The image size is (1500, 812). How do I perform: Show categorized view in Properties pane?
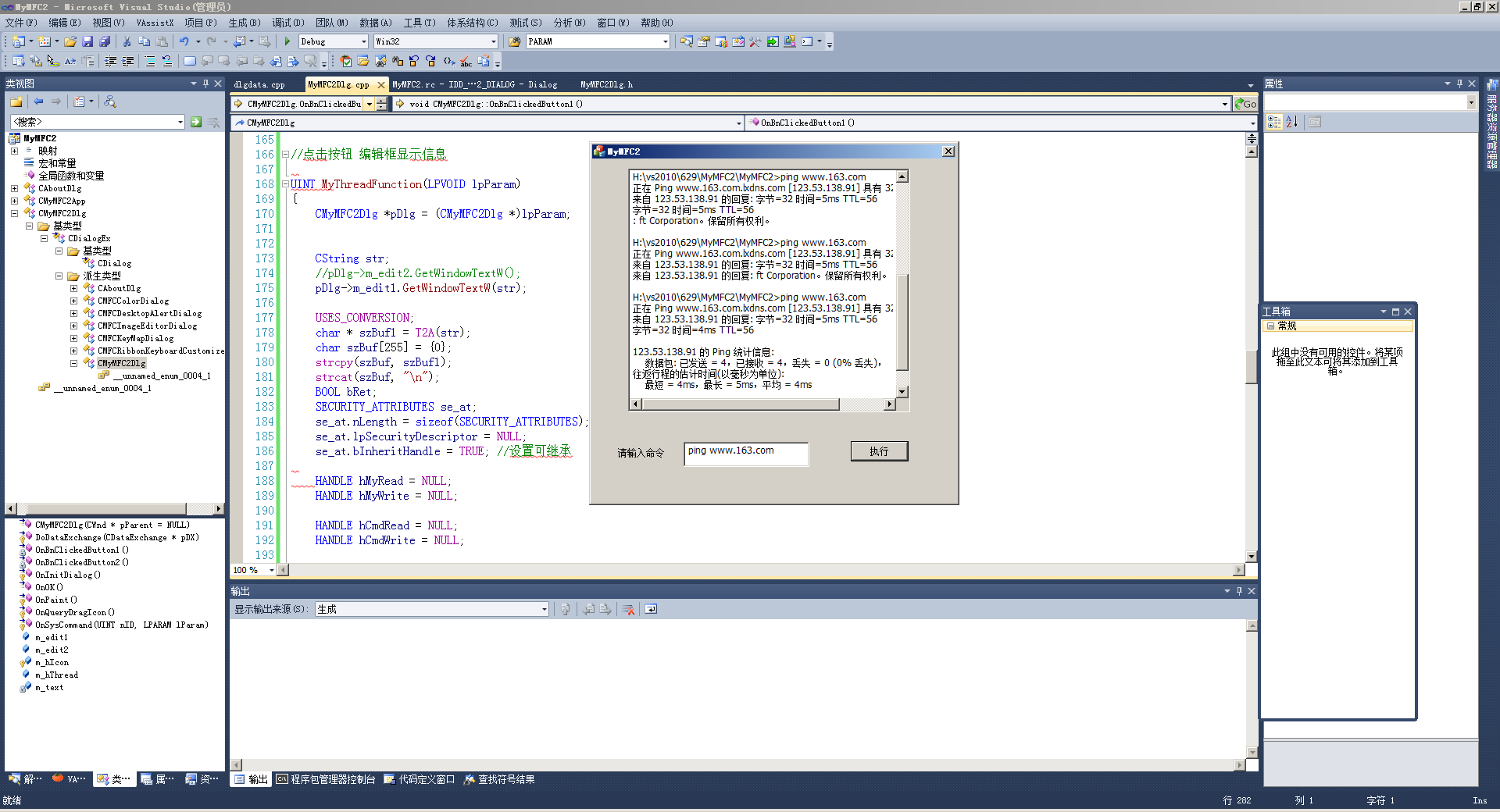1274,122
